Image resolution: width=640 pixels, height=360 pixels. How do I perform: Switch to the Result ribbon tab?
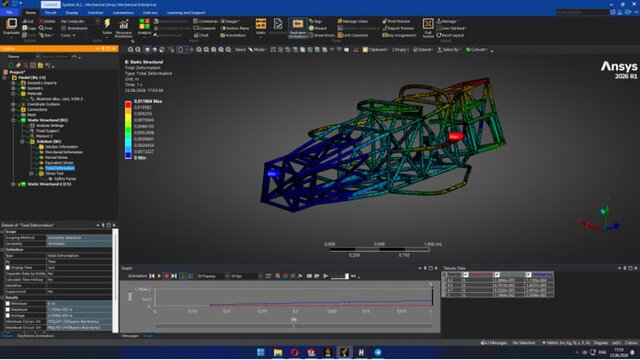coord(51,13)
